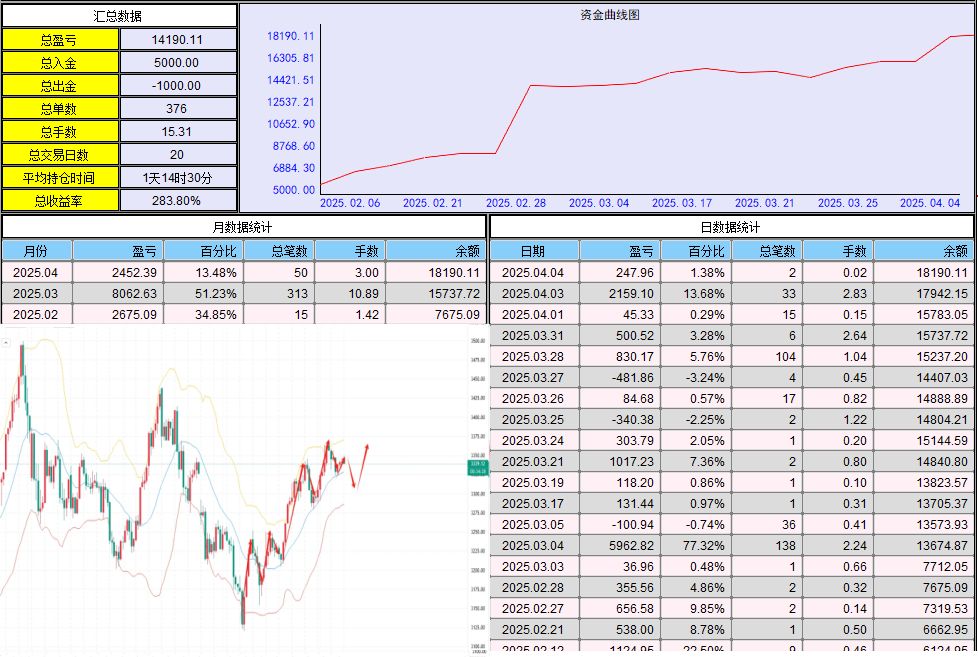Select the 总单数 label
The height and width of the screenshot is (657, 978).
60,109
